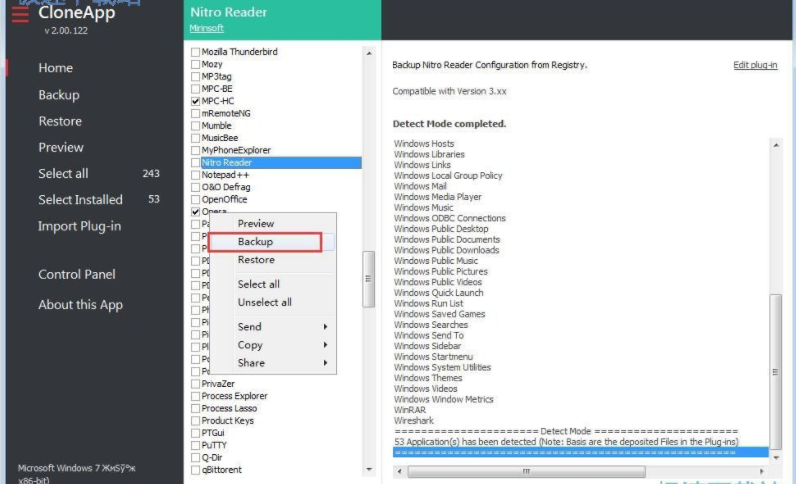This screenshot has width=796, height=484.
Task: Click detect log horizontal scroll left arrow
Action: pyautogui.click(x=400, y=471)
